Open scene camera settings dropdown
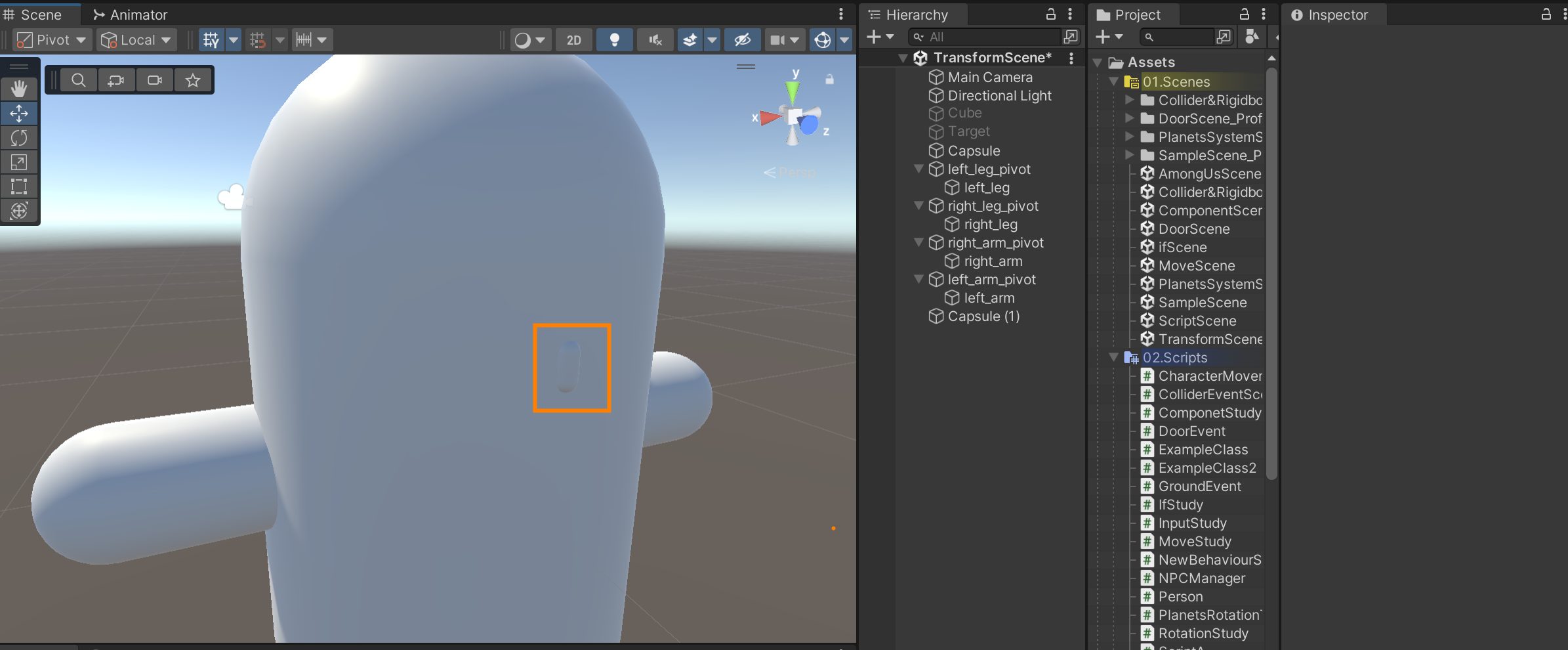1568x650 pixels. [x=785, y=40]
